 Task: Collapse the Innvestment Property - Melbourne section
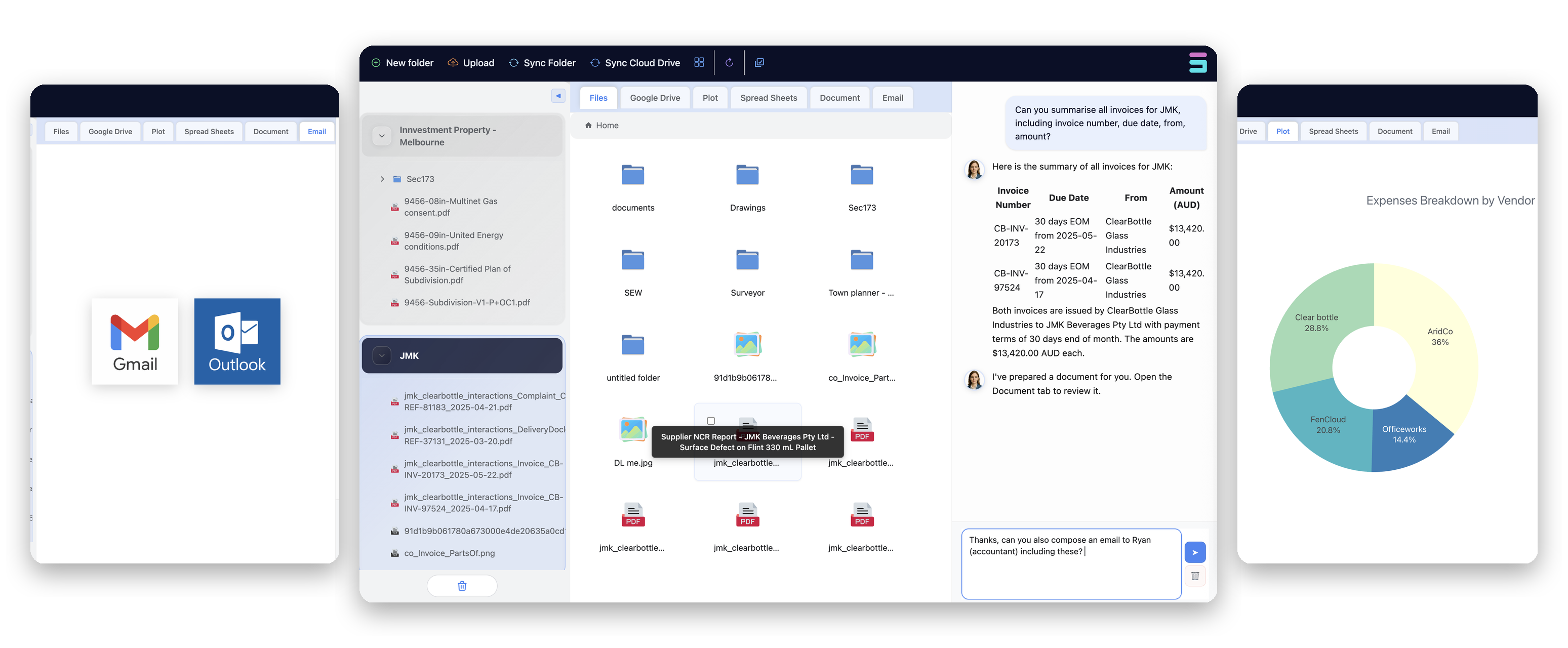point(382,136)
